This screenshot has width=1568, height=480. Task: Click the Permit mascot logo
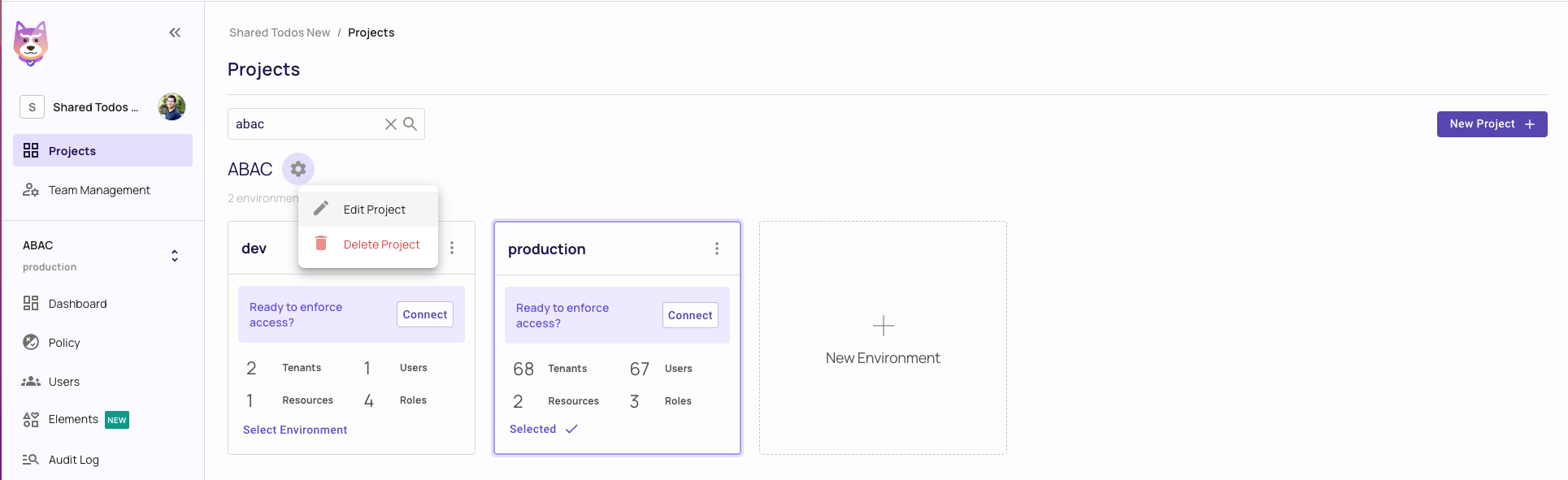pyautogui.click(x=31, y=43)
